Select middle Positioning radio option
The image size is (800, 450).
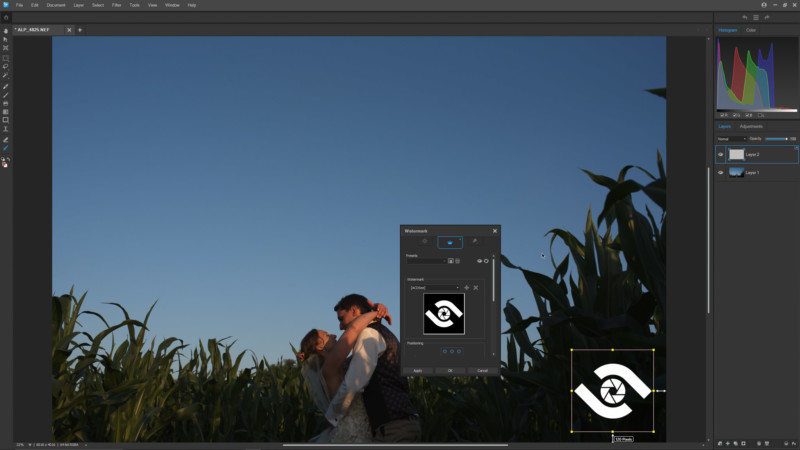pos(452,351)
